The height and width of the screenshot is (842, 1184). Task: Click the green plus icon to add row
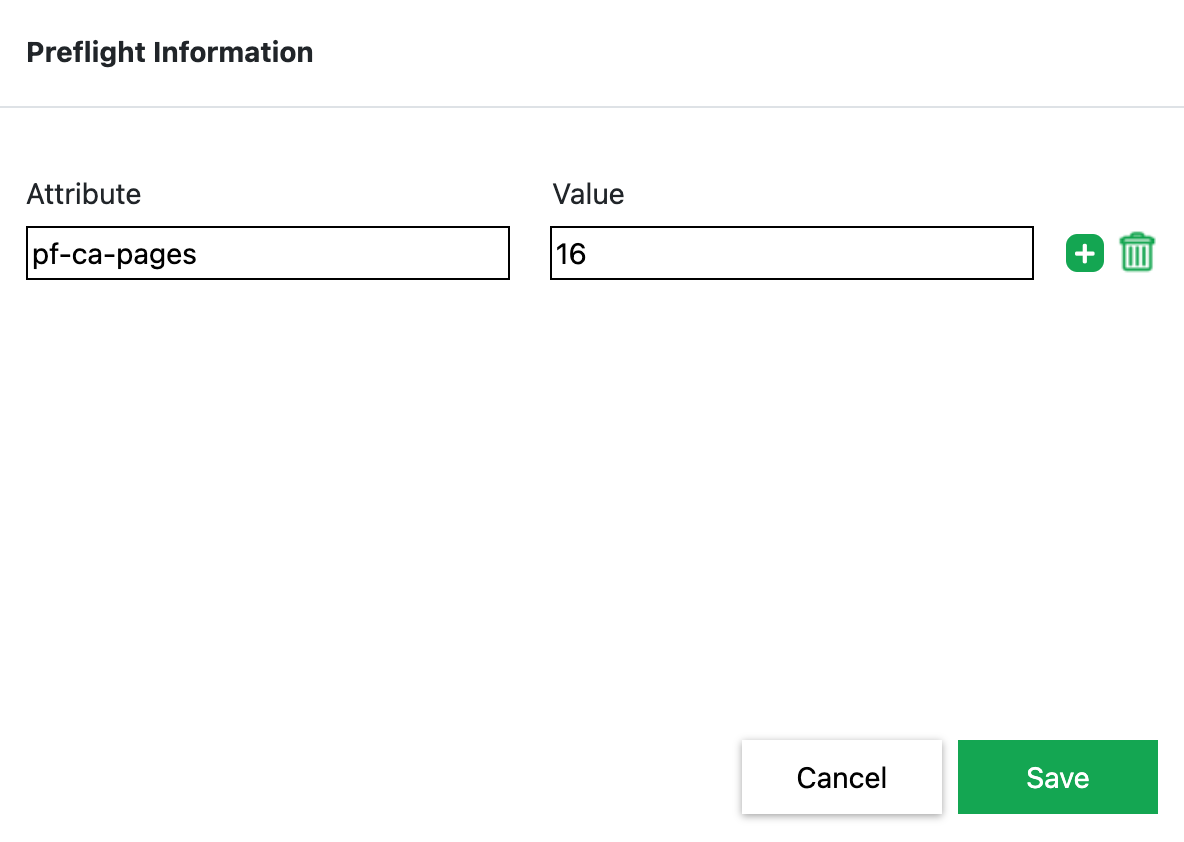click(1085, 253)
